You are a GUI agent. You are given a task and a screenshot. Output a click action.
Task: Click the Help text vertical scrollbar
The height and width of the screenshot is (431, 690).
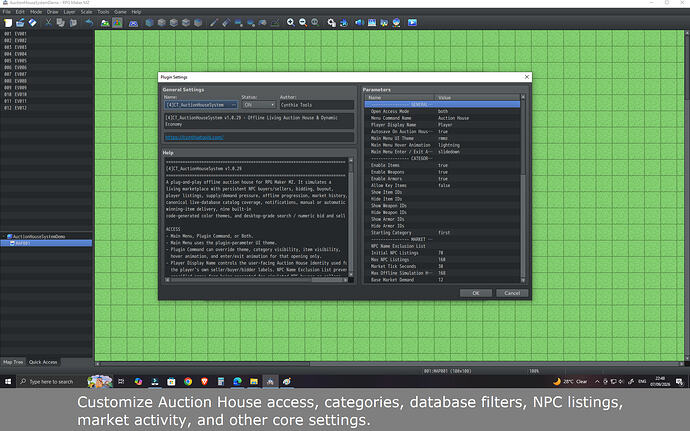coord(351,215)
